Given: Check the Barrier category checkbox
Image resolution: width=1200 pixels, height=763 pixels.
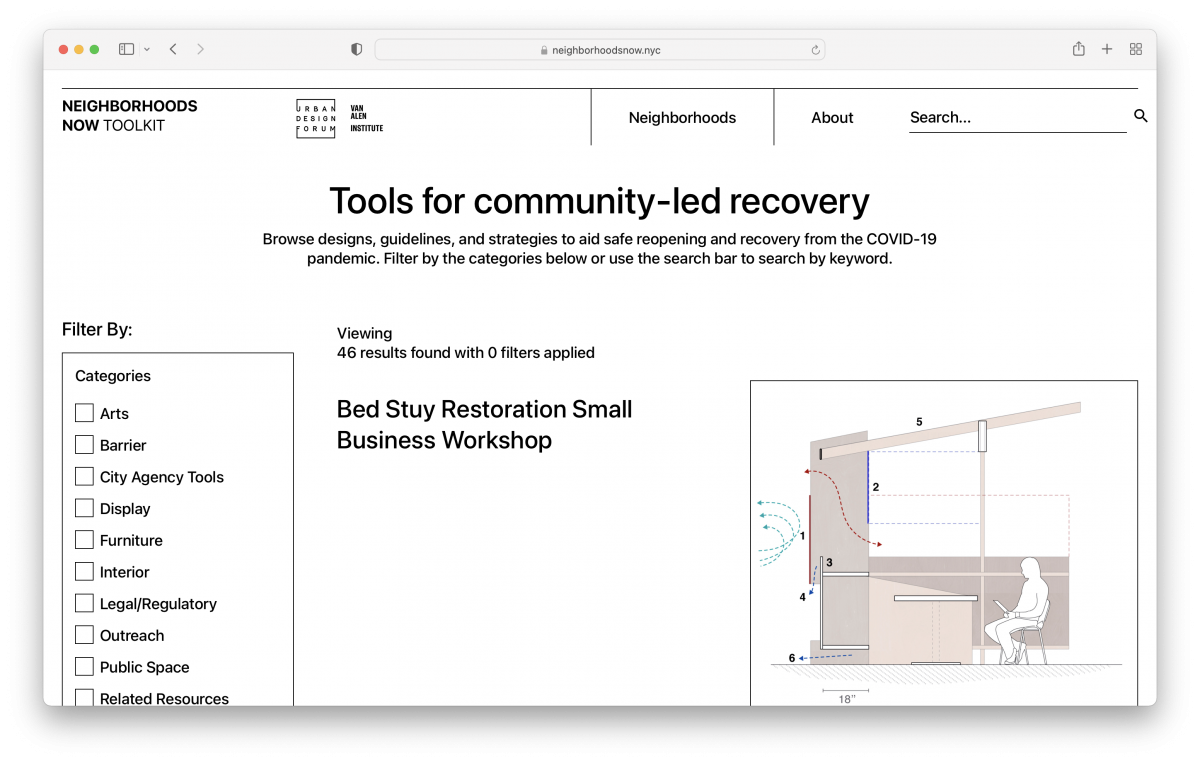Looking at the screenshot, I should (x=85, y=445).
